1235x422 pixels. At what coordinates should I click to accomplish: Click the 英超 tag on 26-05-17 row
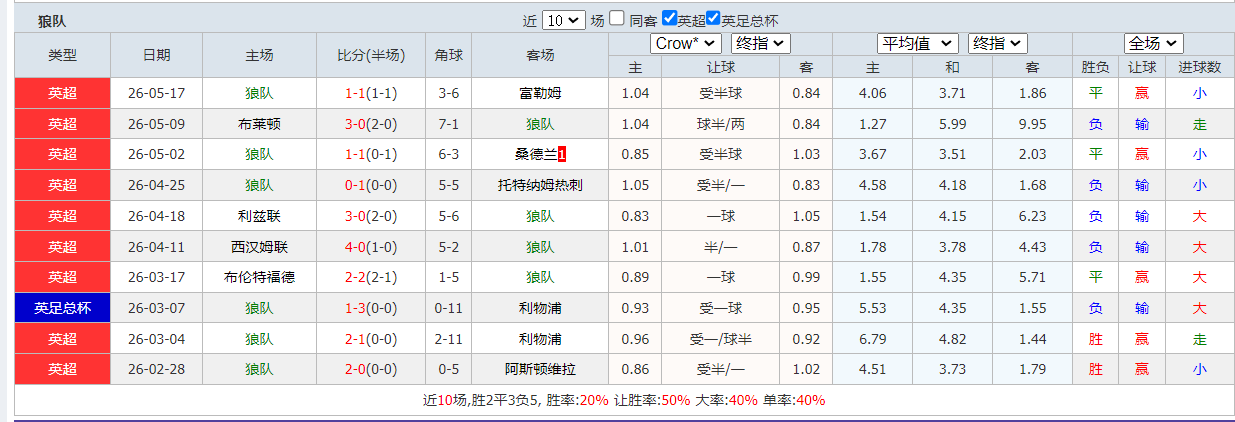62,93
